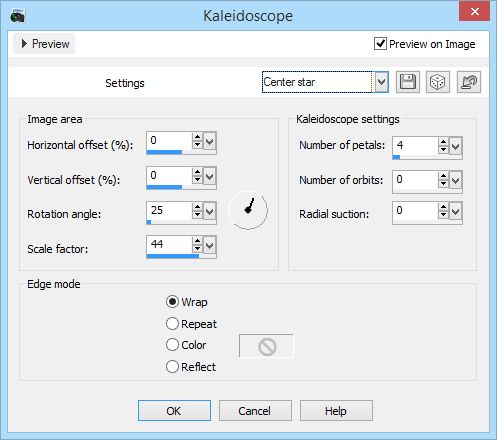This screenshot has width=497, height=440.
Task: Choose the Color edge mode option
Action: pos(172,345)
